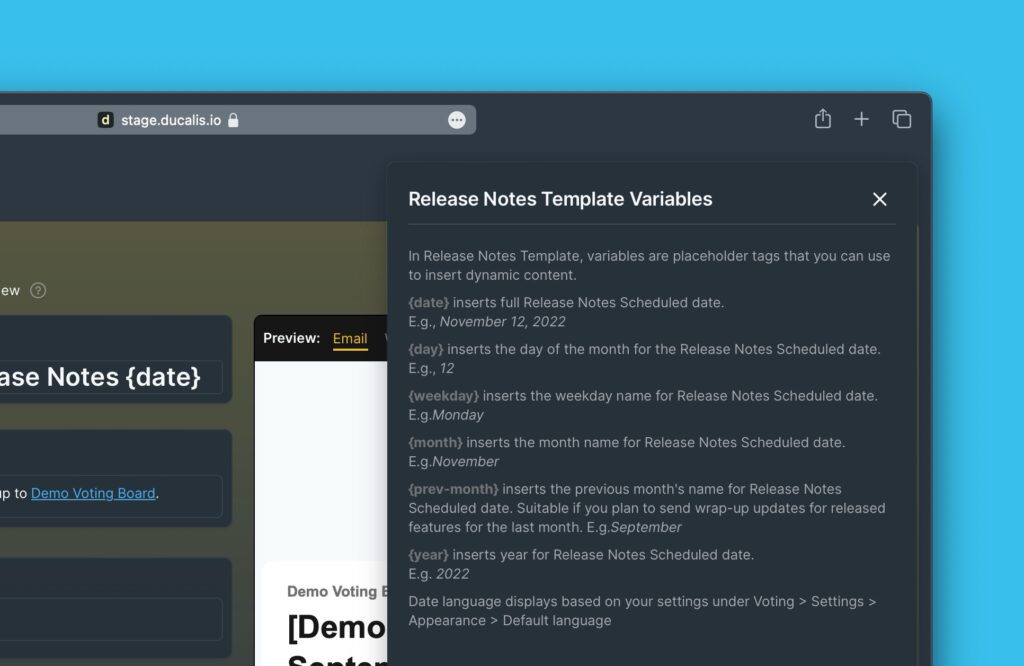Click the Release Notes {date} title field
This screenshot has width=1024, height=666.
(x=110, y=376)
